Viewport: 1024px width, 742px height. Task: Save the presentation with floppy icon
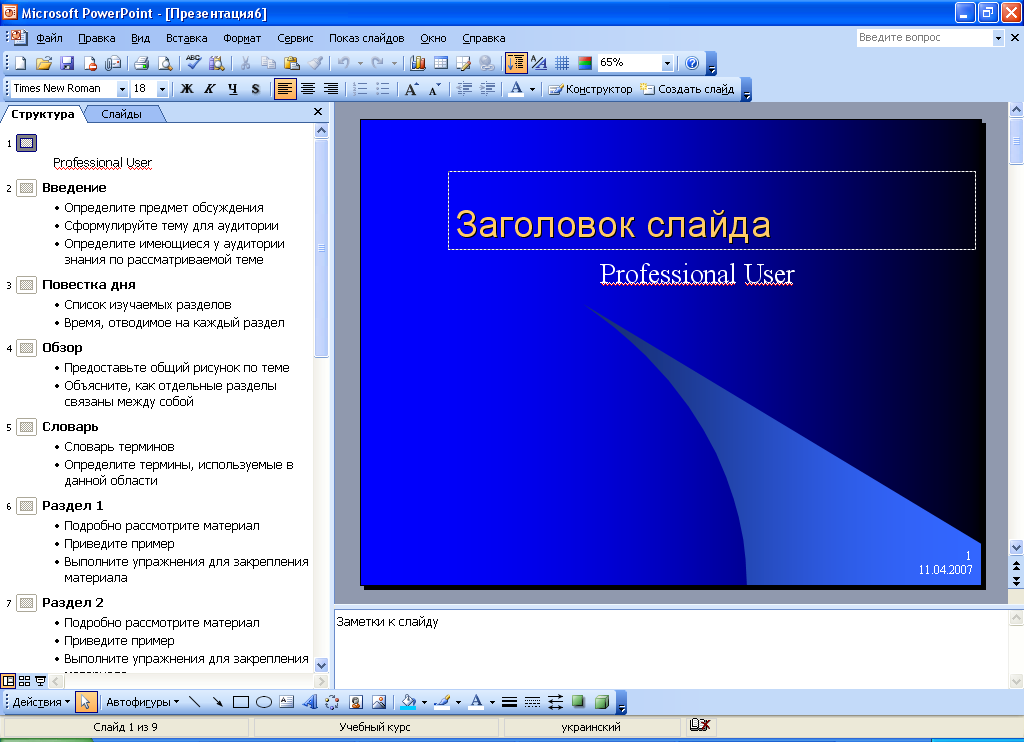[67, 63]
